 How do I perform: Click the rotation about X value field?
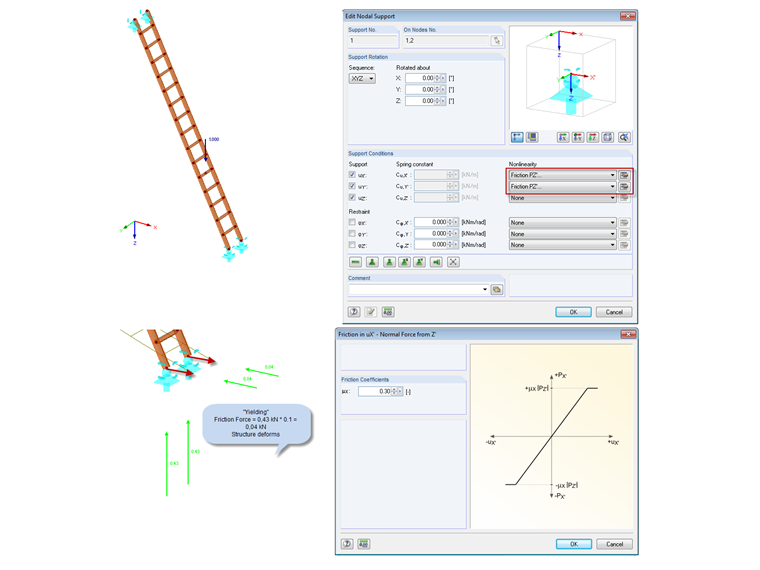tap(420, 78)
